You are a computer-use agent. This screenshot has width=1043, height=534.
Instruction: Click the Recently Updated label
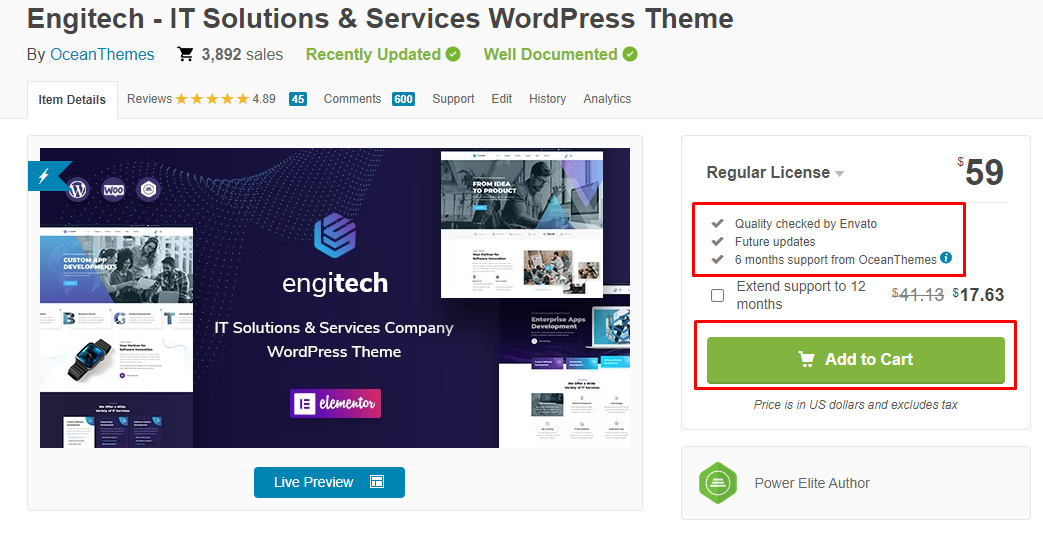coord(373,55)
